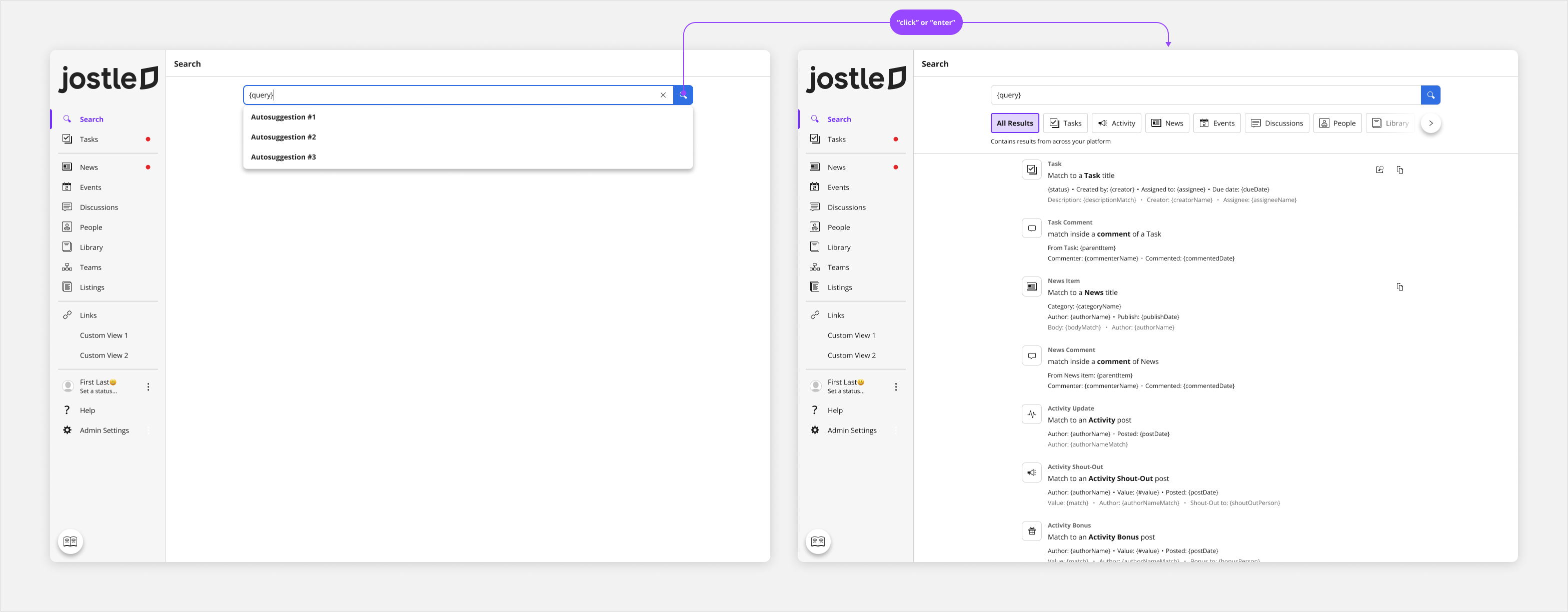Open News in left window sidebar
Viewport: 1568px width, 612px height.
coord(108,167)
